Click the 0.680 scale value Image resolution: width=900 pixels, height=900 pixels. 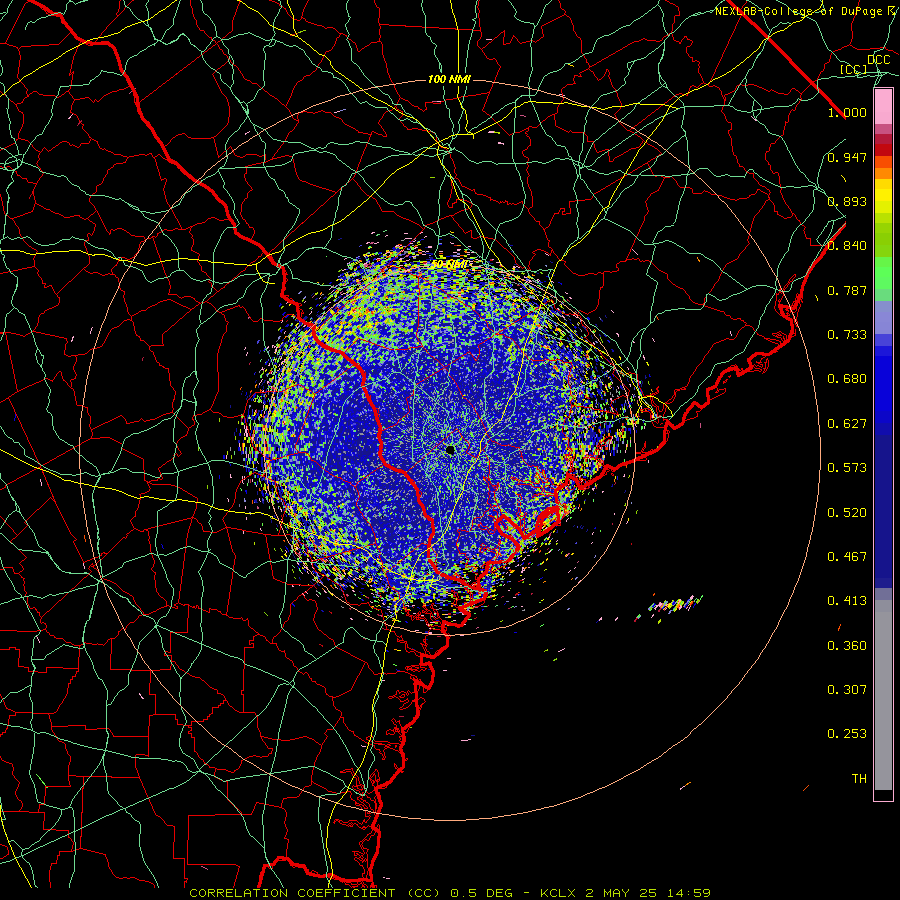coord(847,379)
